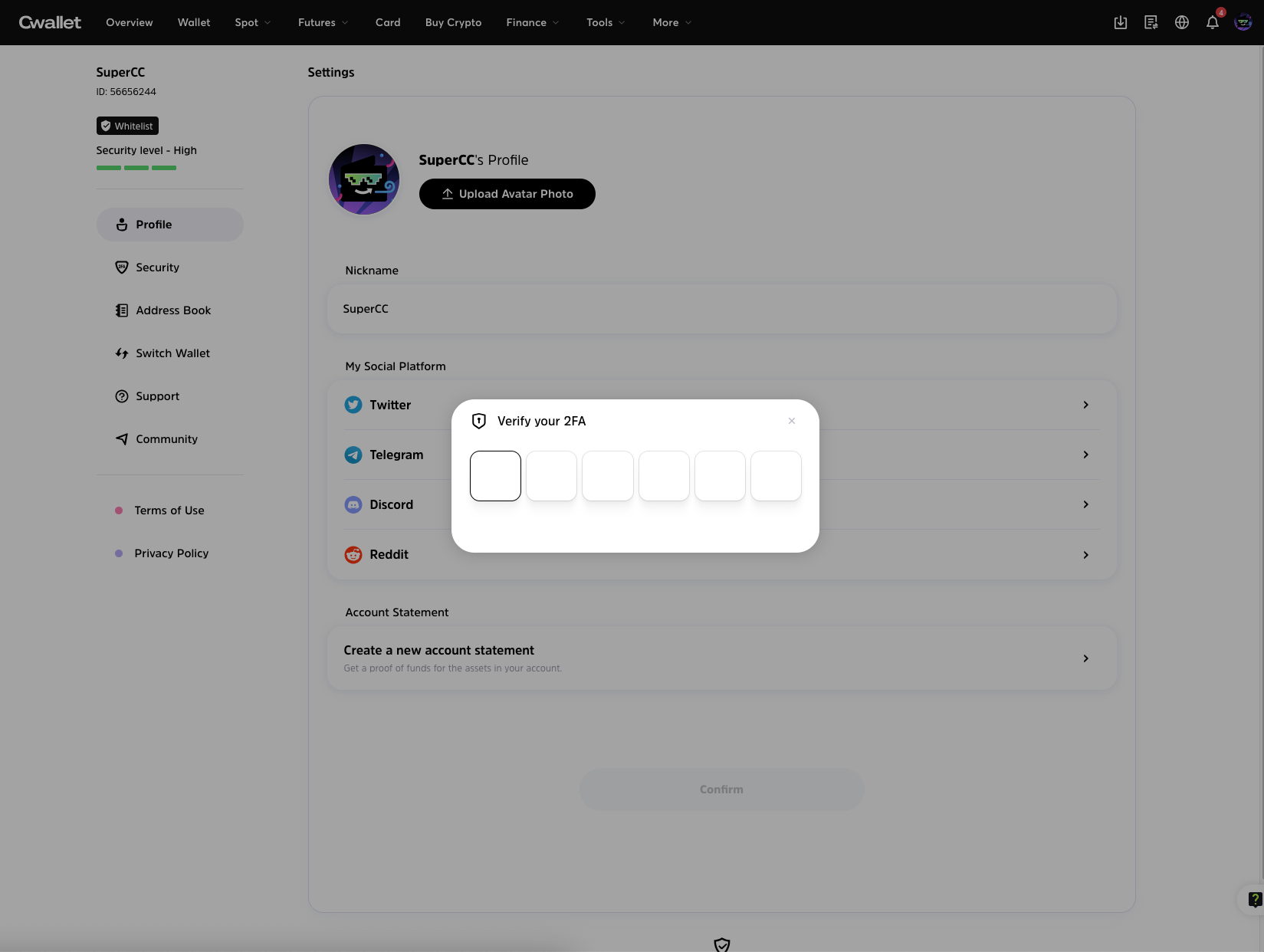Click the Whitelist shield badge
The image size is (1264, 952).
[x=127, y=126]
